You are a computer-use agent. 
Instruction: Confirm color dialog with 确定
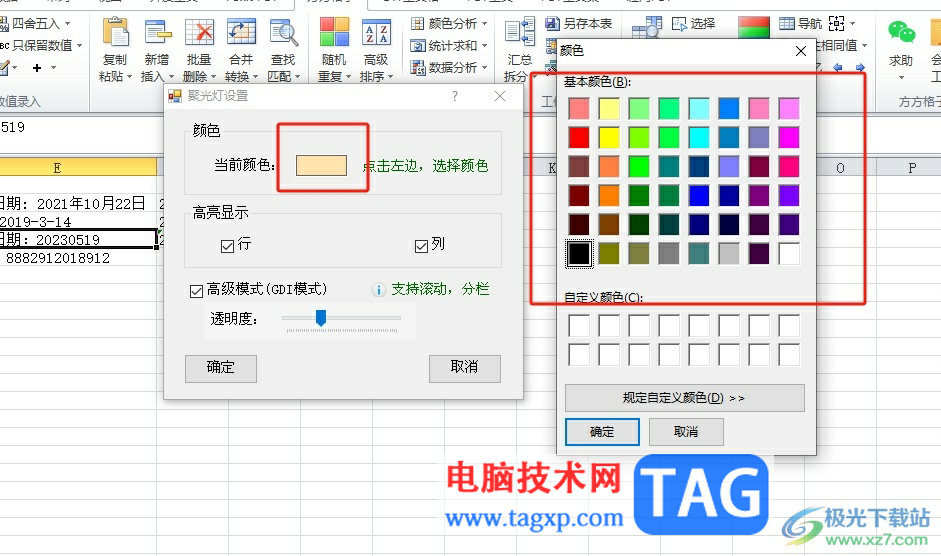[x=602, y=432]
